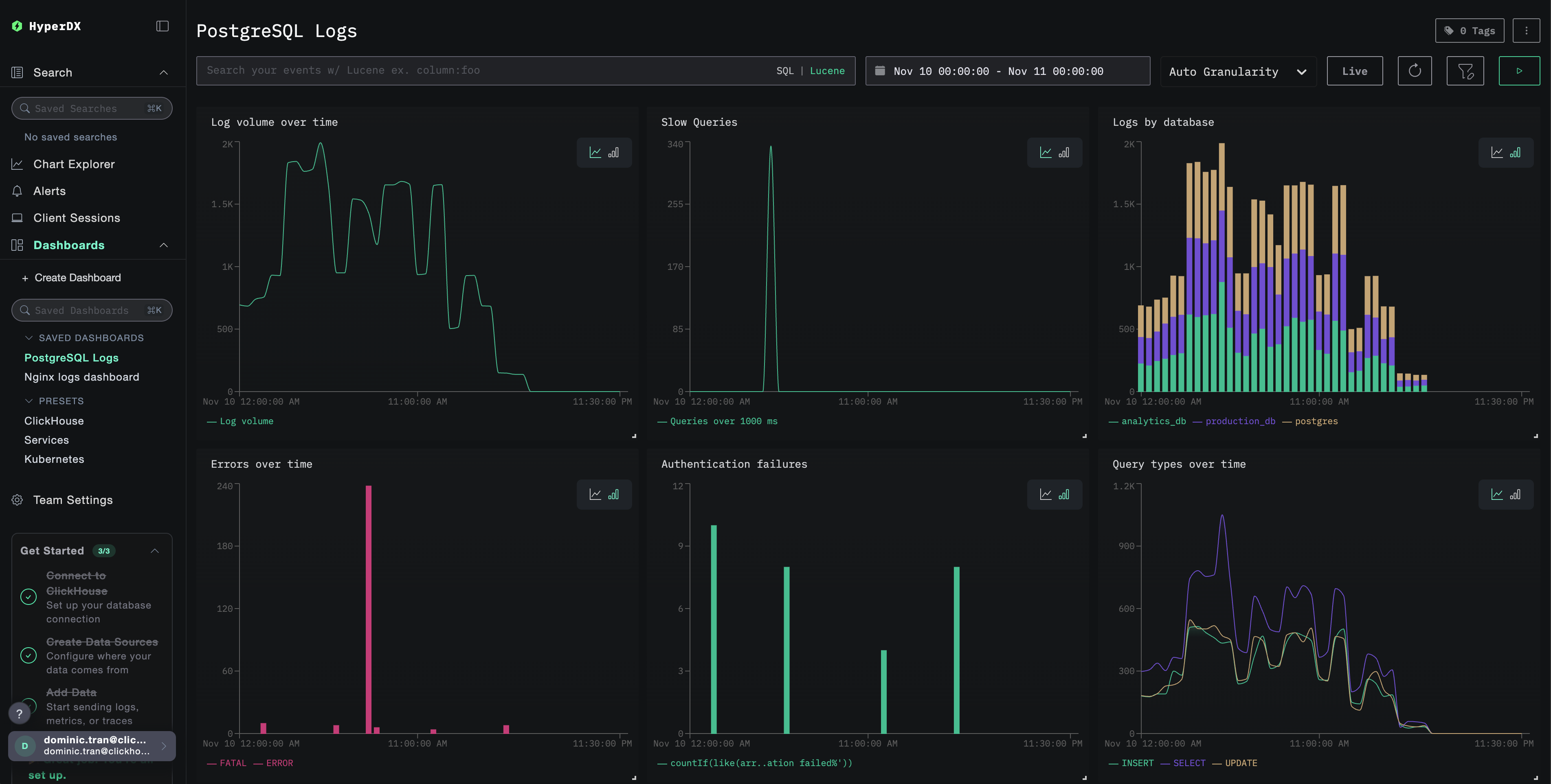Toggle Errors over time to bar chart
The image size is (1551, 784).
click(x=613, y=495)
